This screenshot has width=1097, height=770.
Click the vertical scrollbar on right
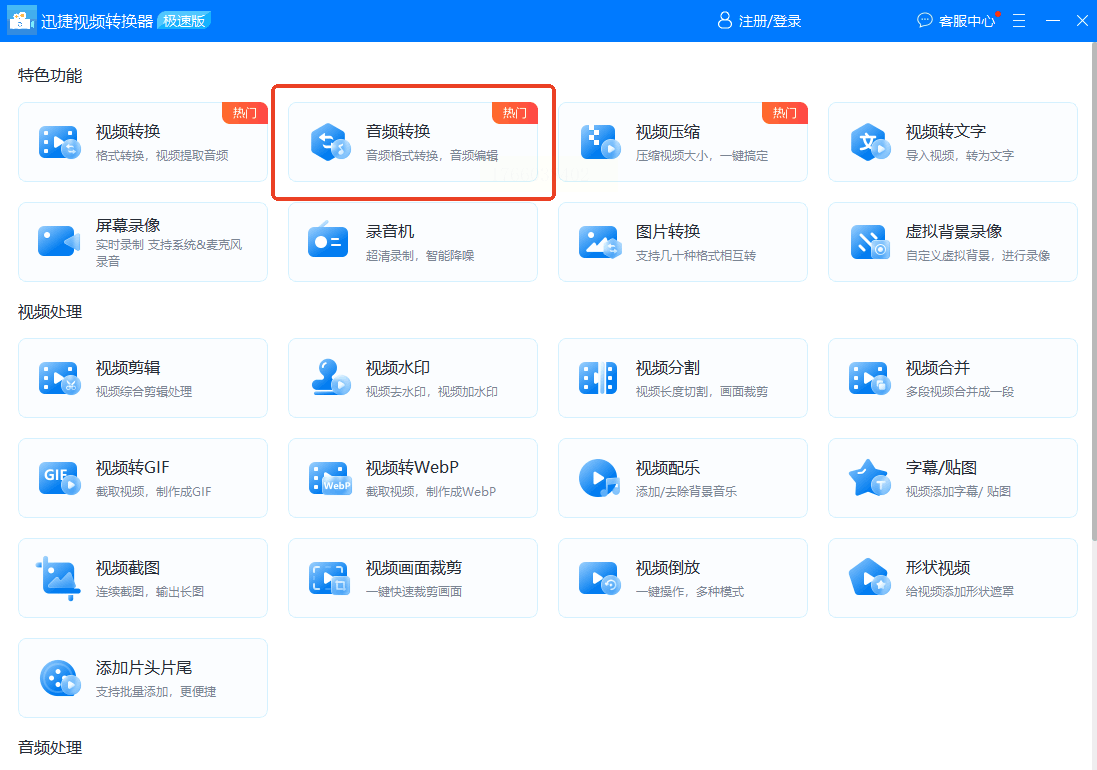point(1094,290)
